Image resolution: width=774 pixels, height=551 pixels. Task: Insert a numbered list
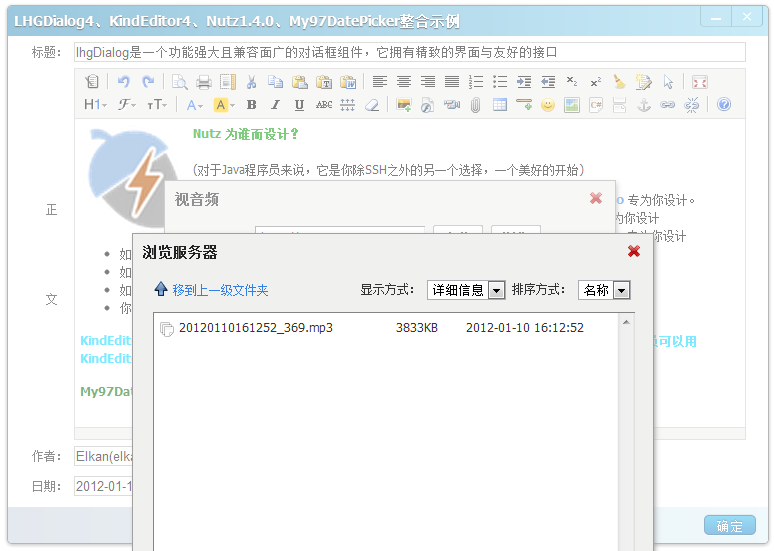476,81
